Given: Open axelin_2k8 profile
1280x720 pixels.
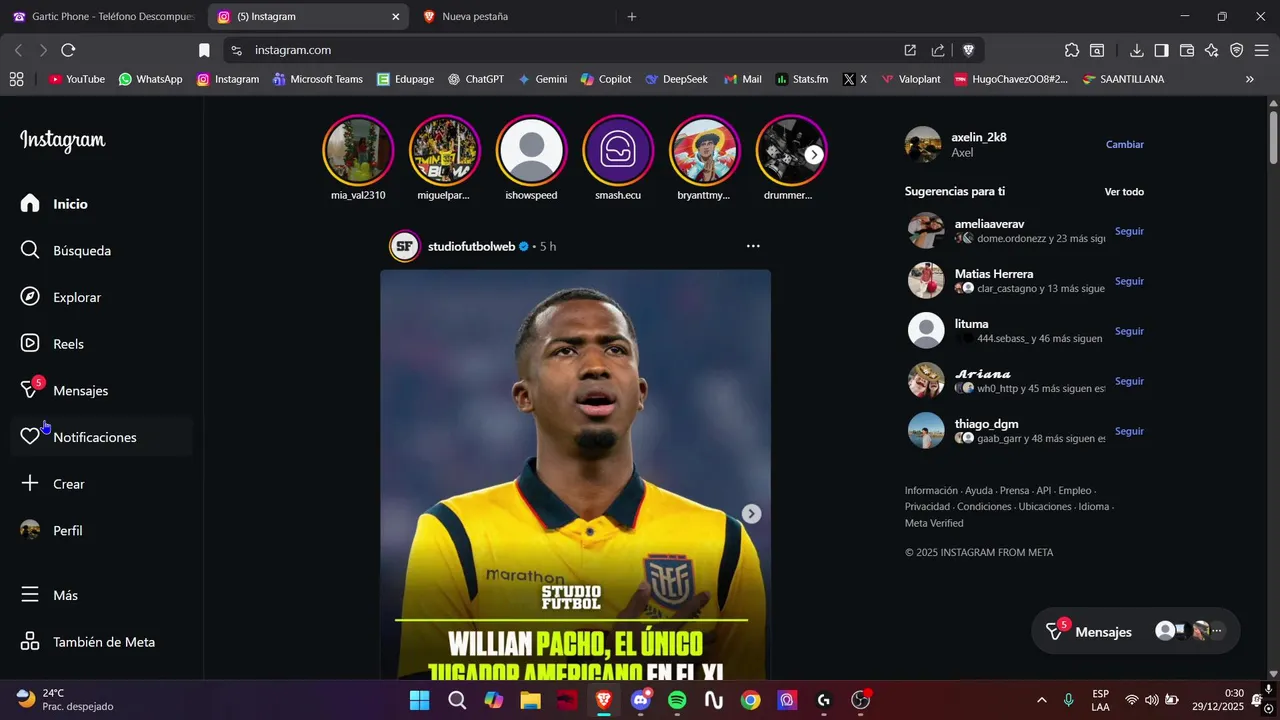Looking at the screenshot, I should (979, 138).
